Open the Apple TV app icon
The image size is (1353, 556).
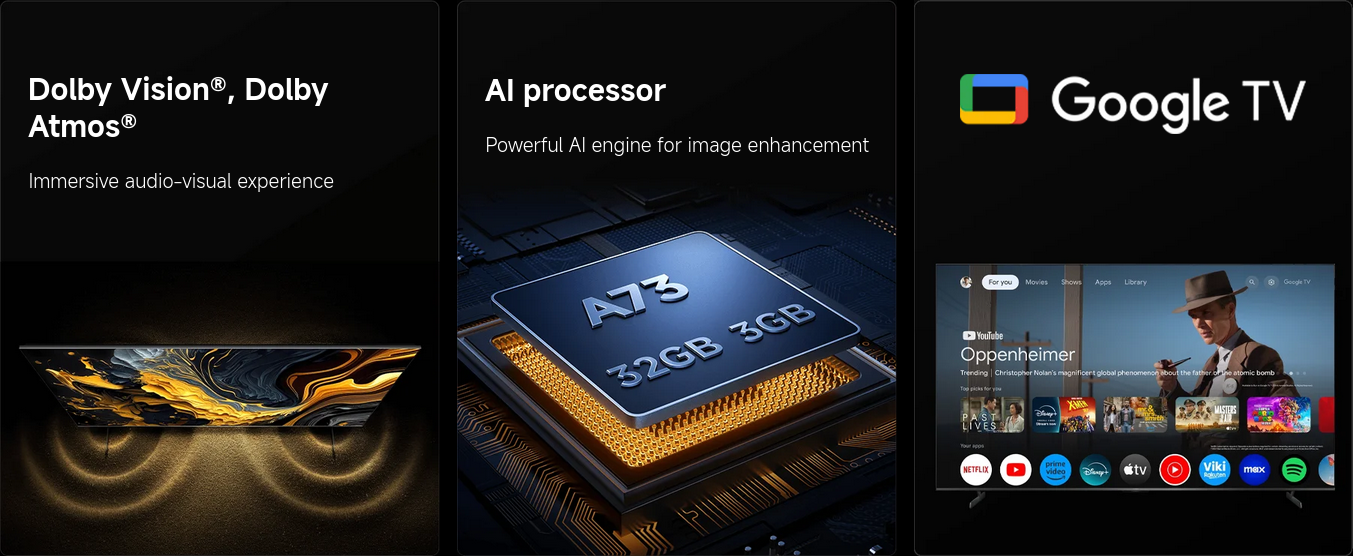pyautogui.click(x=1135, y=469)
